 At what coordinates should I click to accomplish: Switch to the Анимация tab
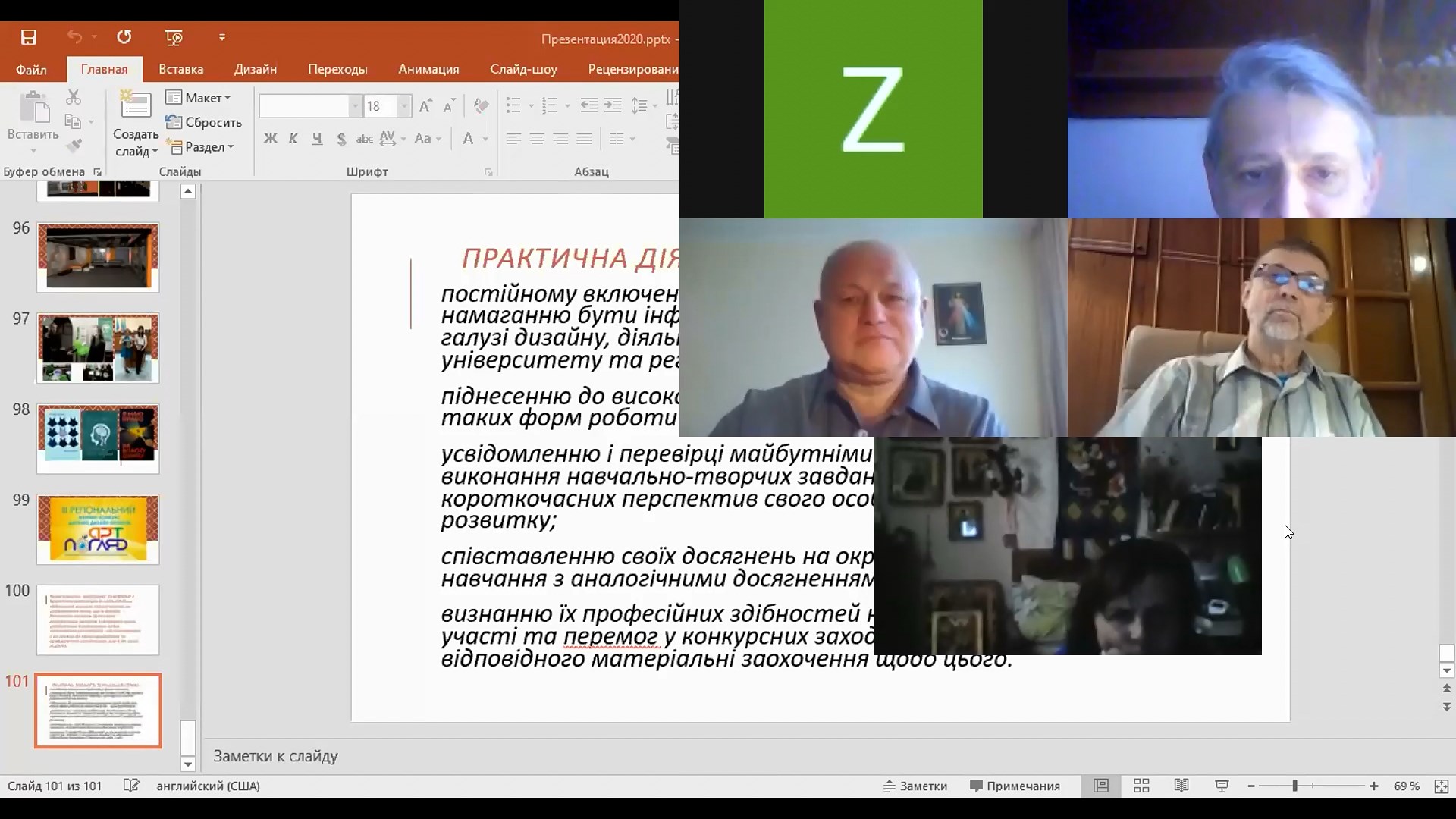(428, 69)
